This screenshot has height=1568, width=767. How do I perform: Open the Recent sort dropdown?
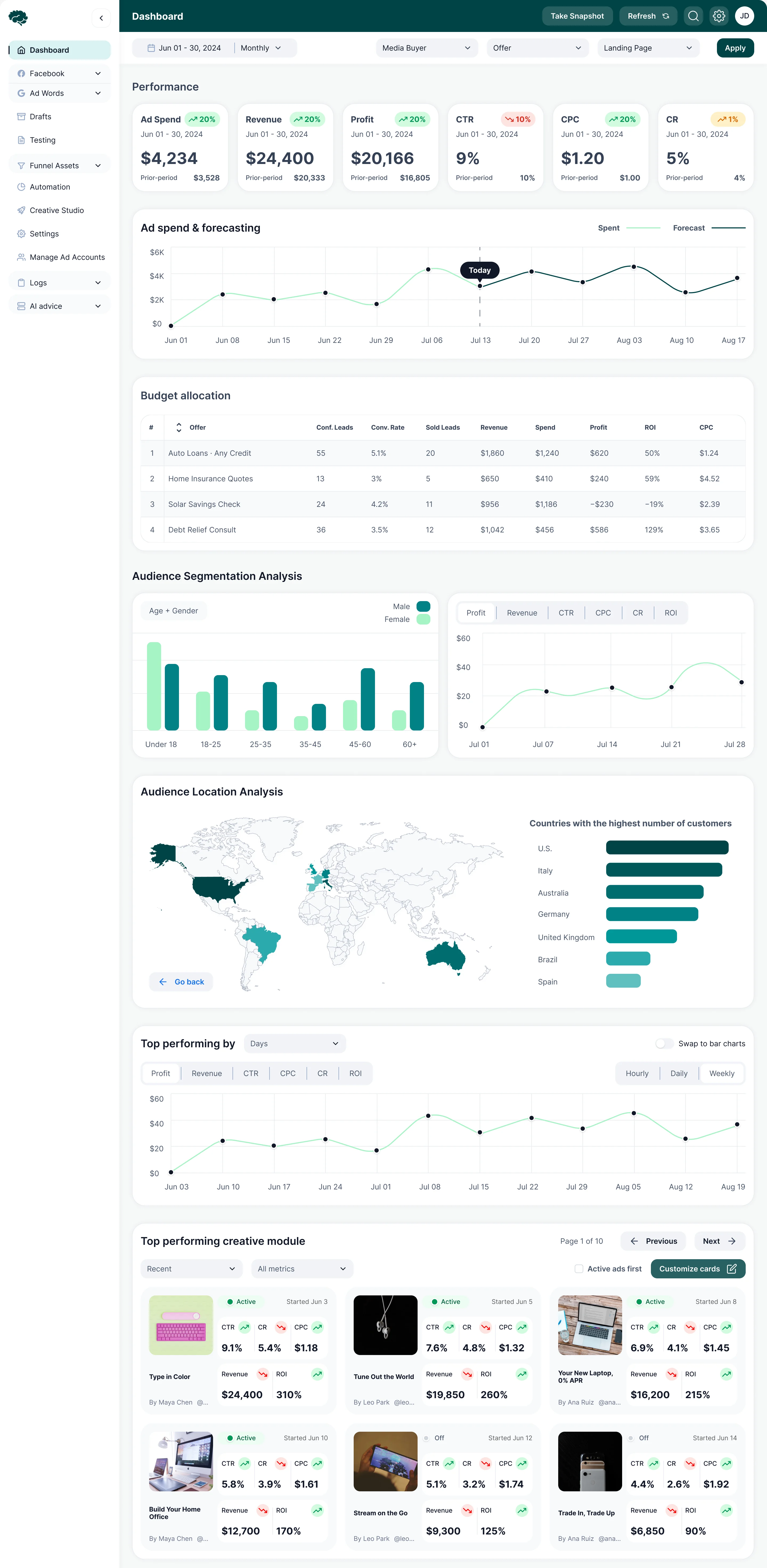coord(191,1269)
